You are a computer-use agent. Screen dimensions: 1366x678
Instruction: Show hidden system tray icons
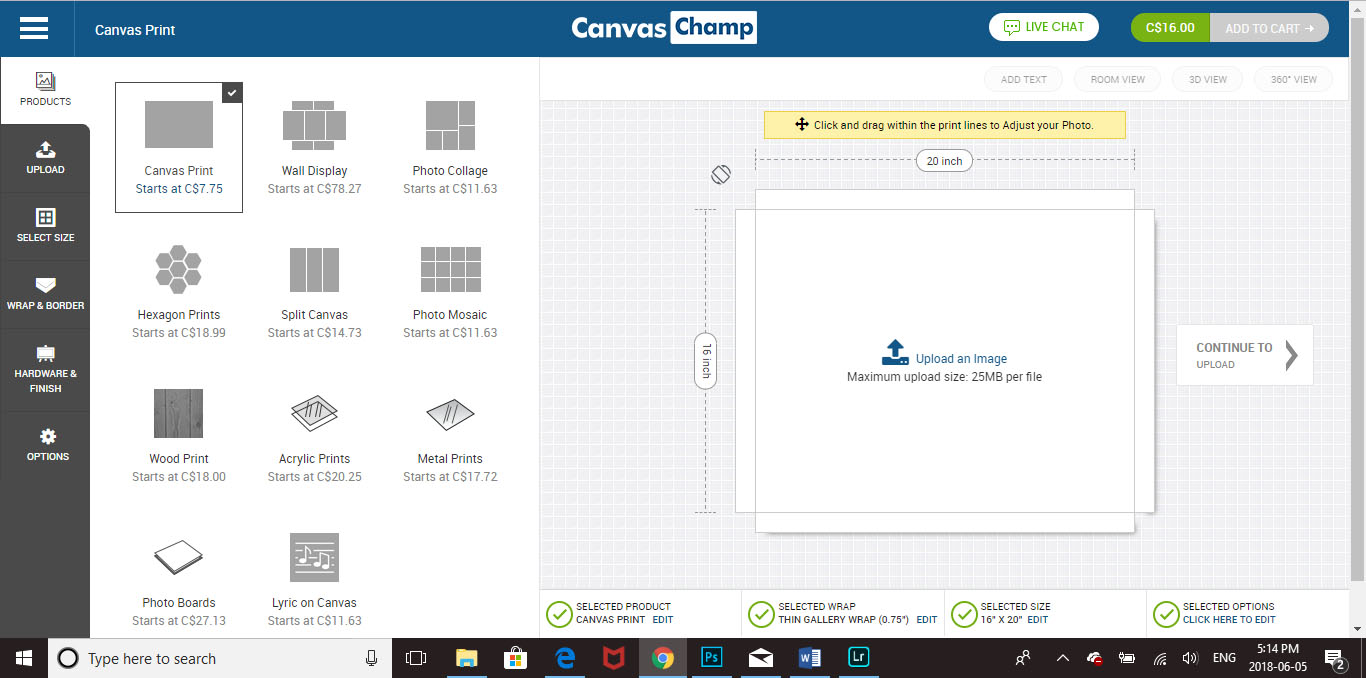(1062, 658)
